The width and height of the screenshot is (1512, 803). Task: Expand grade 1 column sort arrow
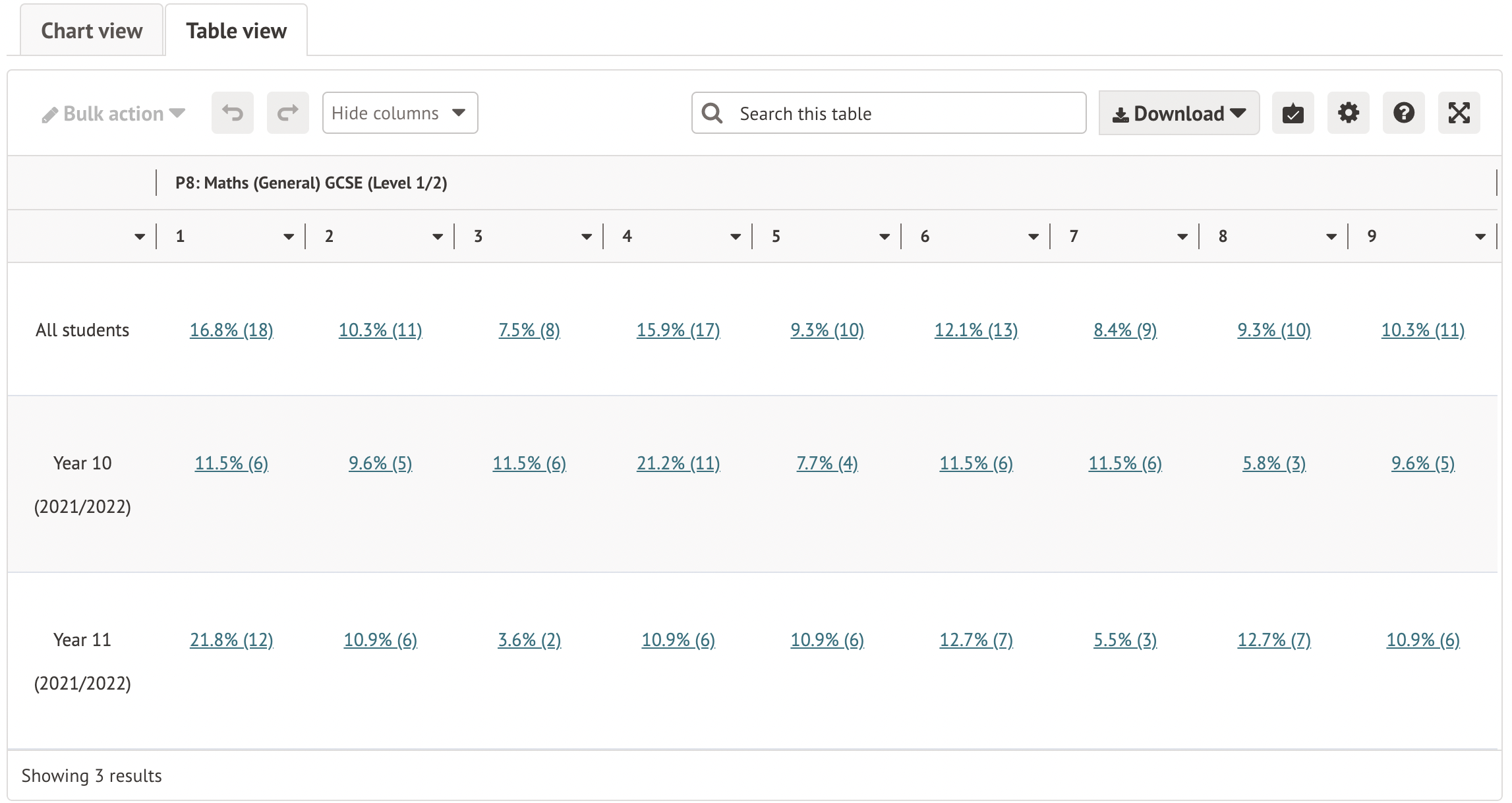(288, 237)
